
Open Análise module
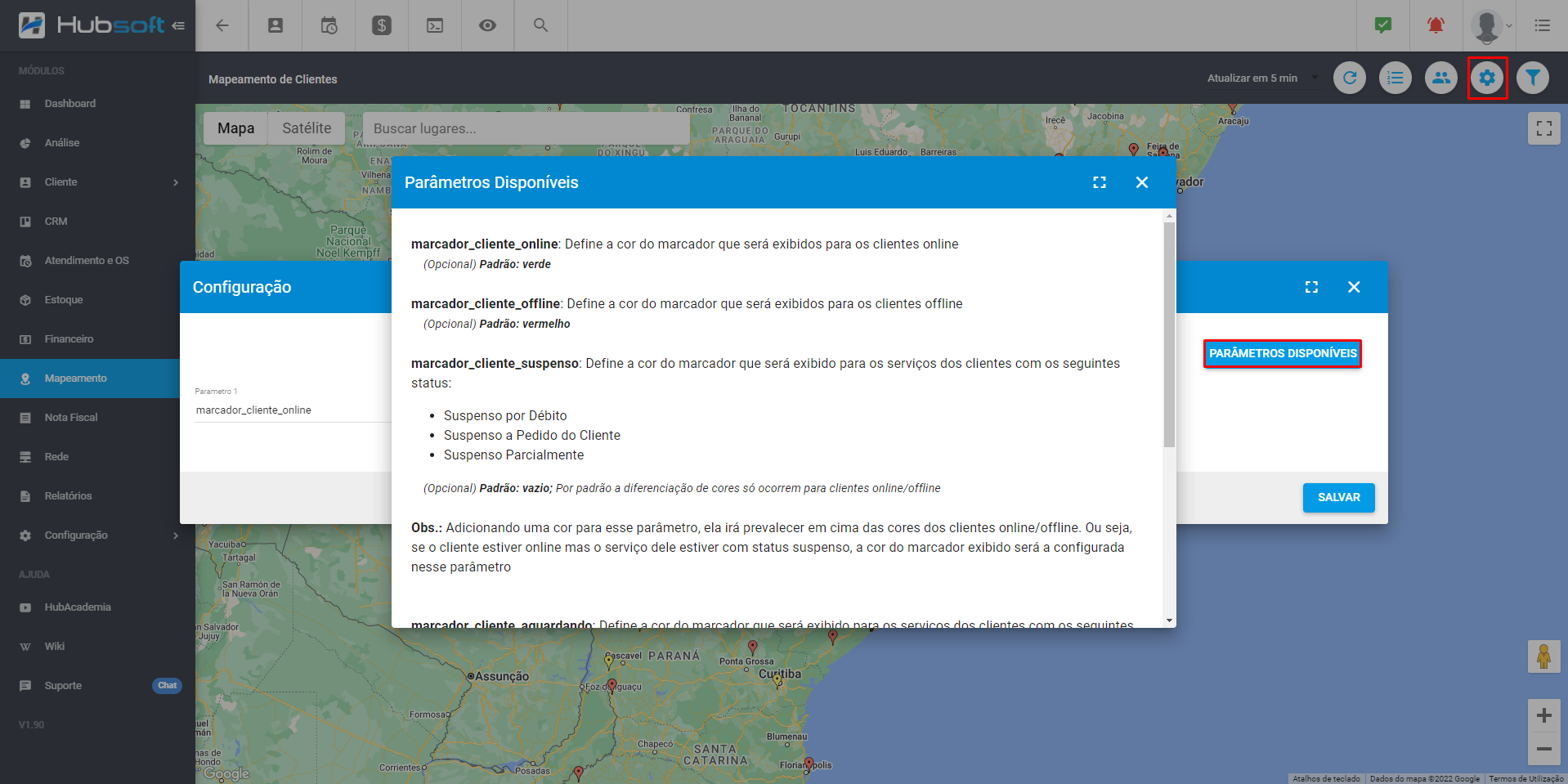[97, 143]
